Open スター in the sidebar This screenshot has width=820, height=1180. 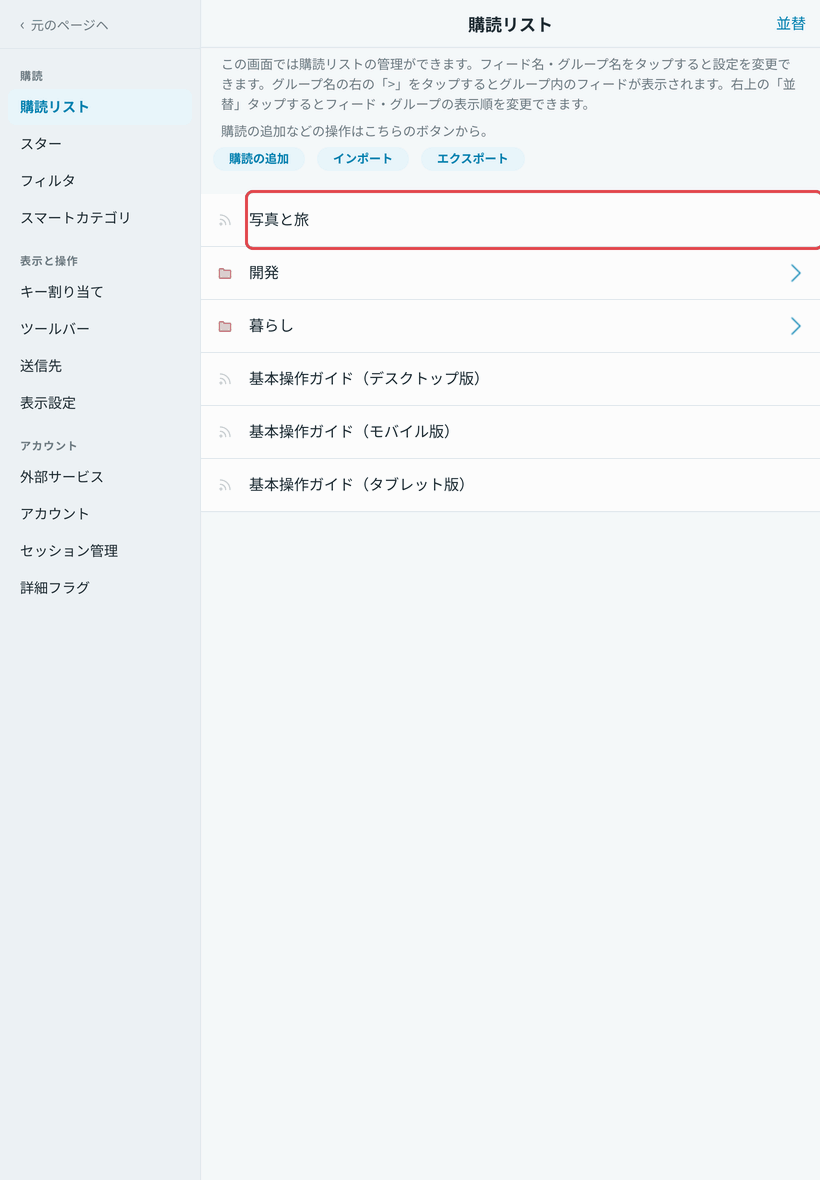100,144
